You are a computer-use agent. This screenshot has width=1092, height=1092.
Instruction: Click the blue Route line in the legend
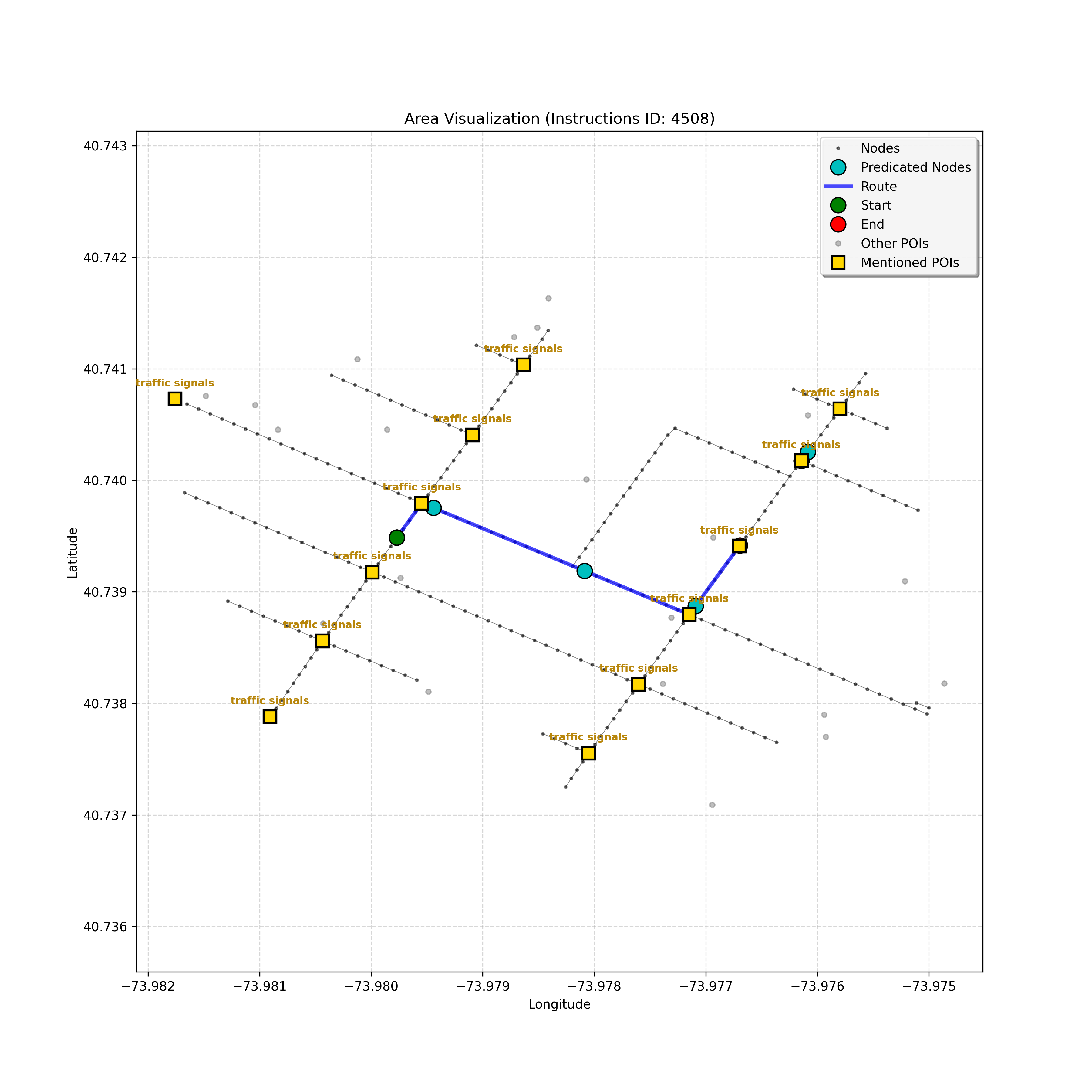pyautogui.click(x=838, y=187)
